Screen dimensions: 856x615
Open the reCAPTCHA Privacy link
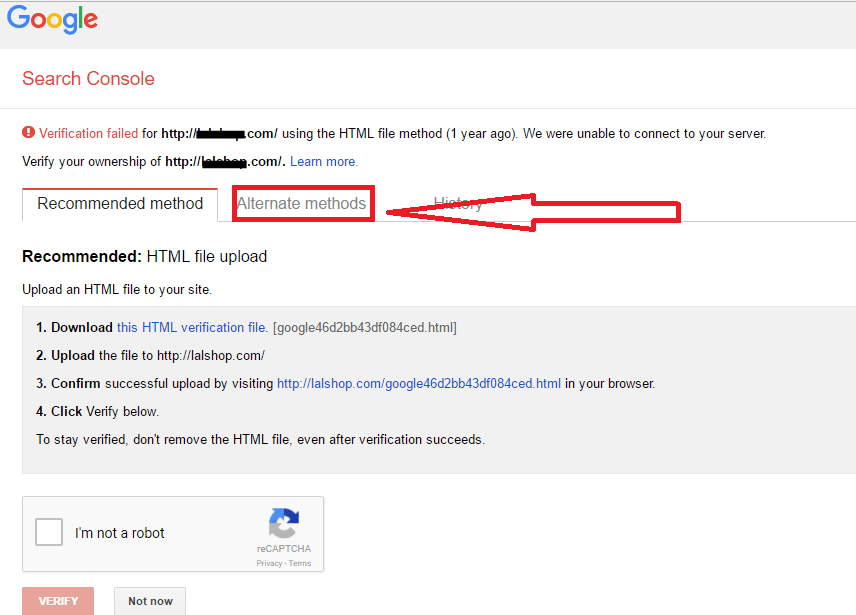(x=269, y=563)
